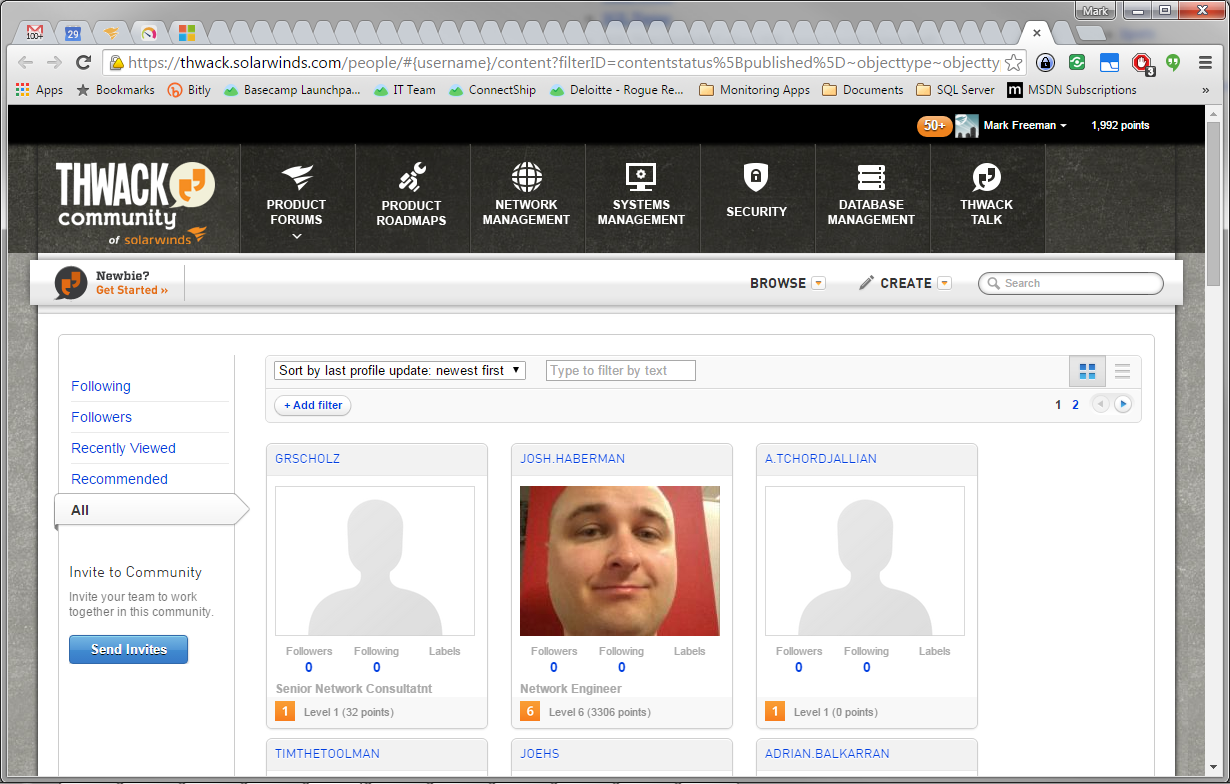Switch to thumbnail grid view
This screenshot has width=1230, height=784.
(x=1087, y=371)
